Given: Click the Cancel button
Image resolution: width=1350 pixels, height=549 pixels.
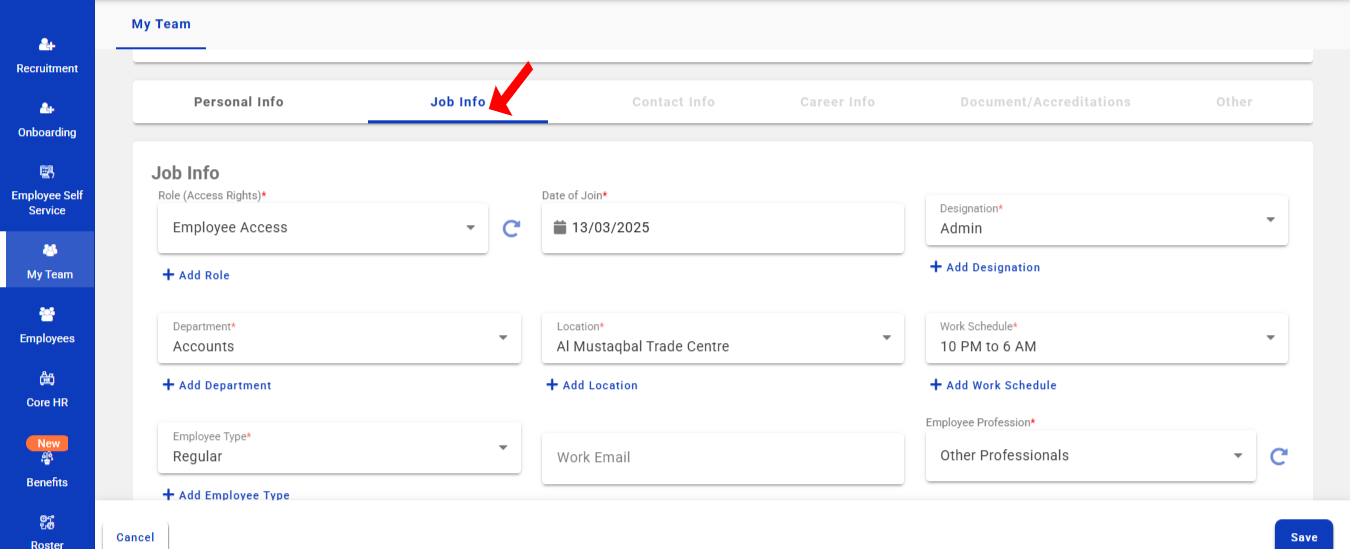Looking at the screenshot, I should coord(135,536).
